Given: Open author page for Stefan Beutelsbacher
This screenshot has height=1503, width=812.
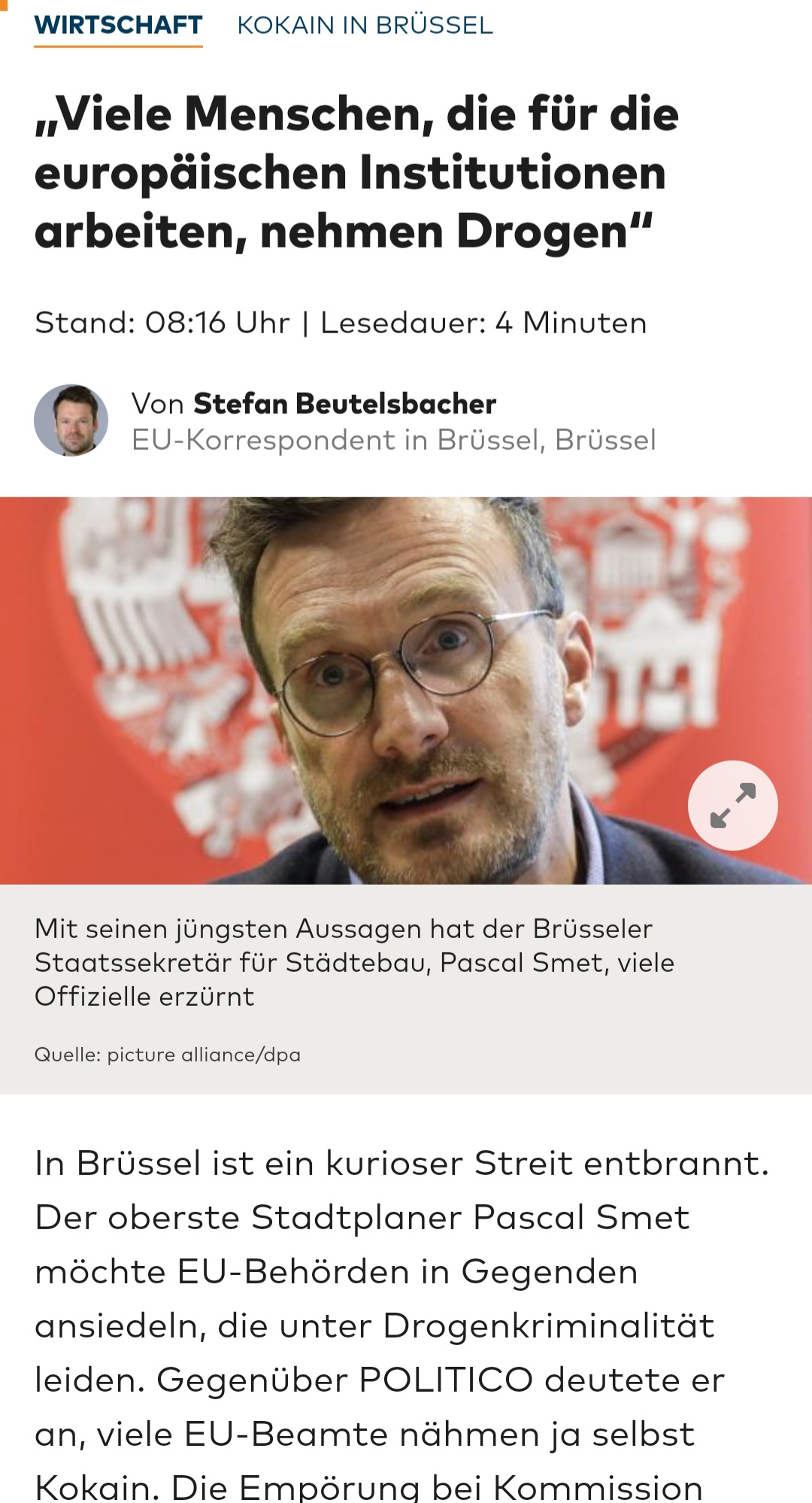Looking at the screenshot, I should click(x=344, y=403).
